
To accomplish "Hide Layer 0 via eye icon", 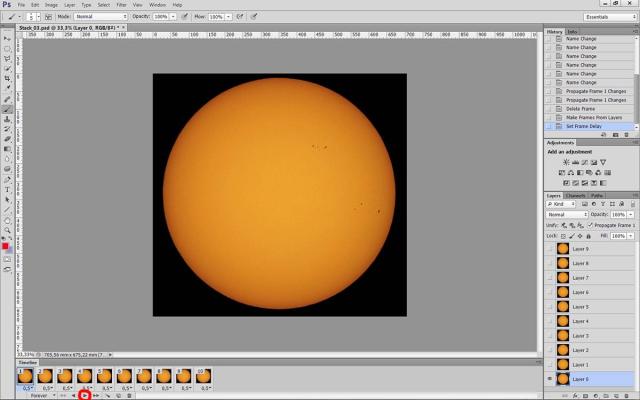I will pyautogui.click(x=549, y=380).
